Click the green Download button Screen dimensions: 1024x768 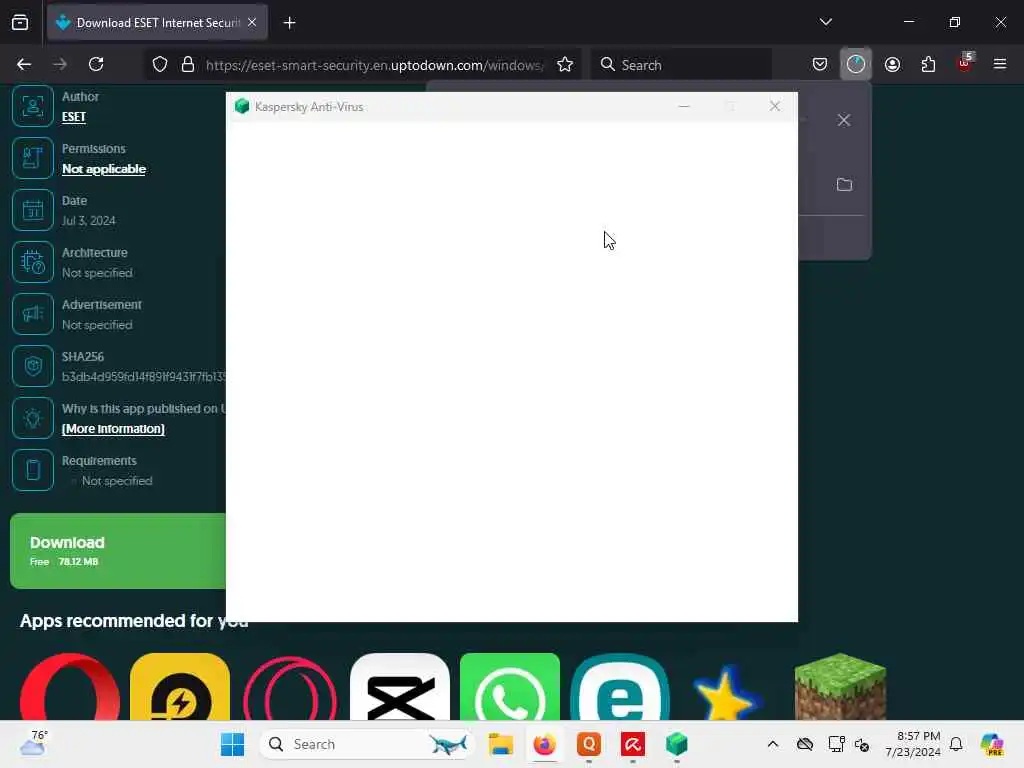[118, 551]
